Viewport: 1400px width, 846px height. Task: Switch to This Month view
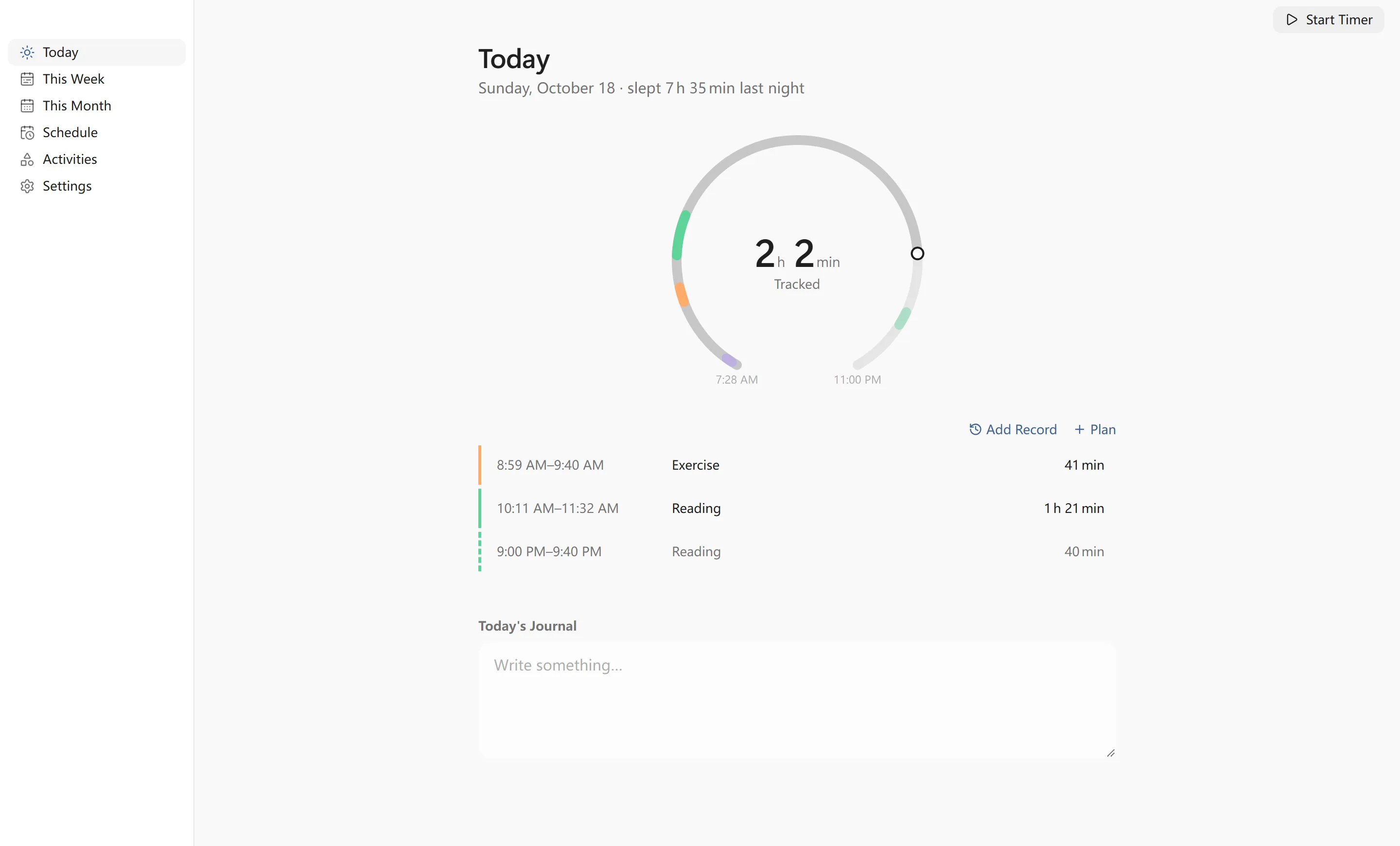click(x=97, y=106)
